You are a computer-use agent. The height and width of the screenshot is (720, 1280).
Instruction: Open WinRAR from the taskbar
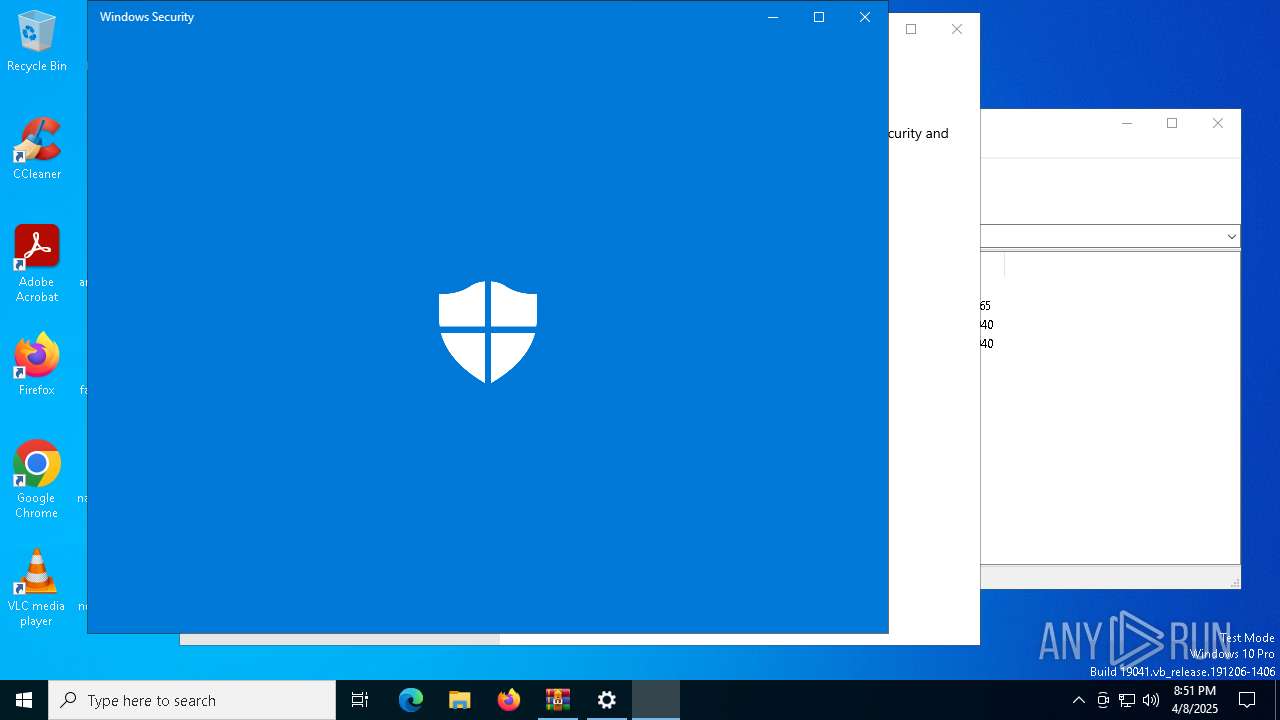[558, 700]
